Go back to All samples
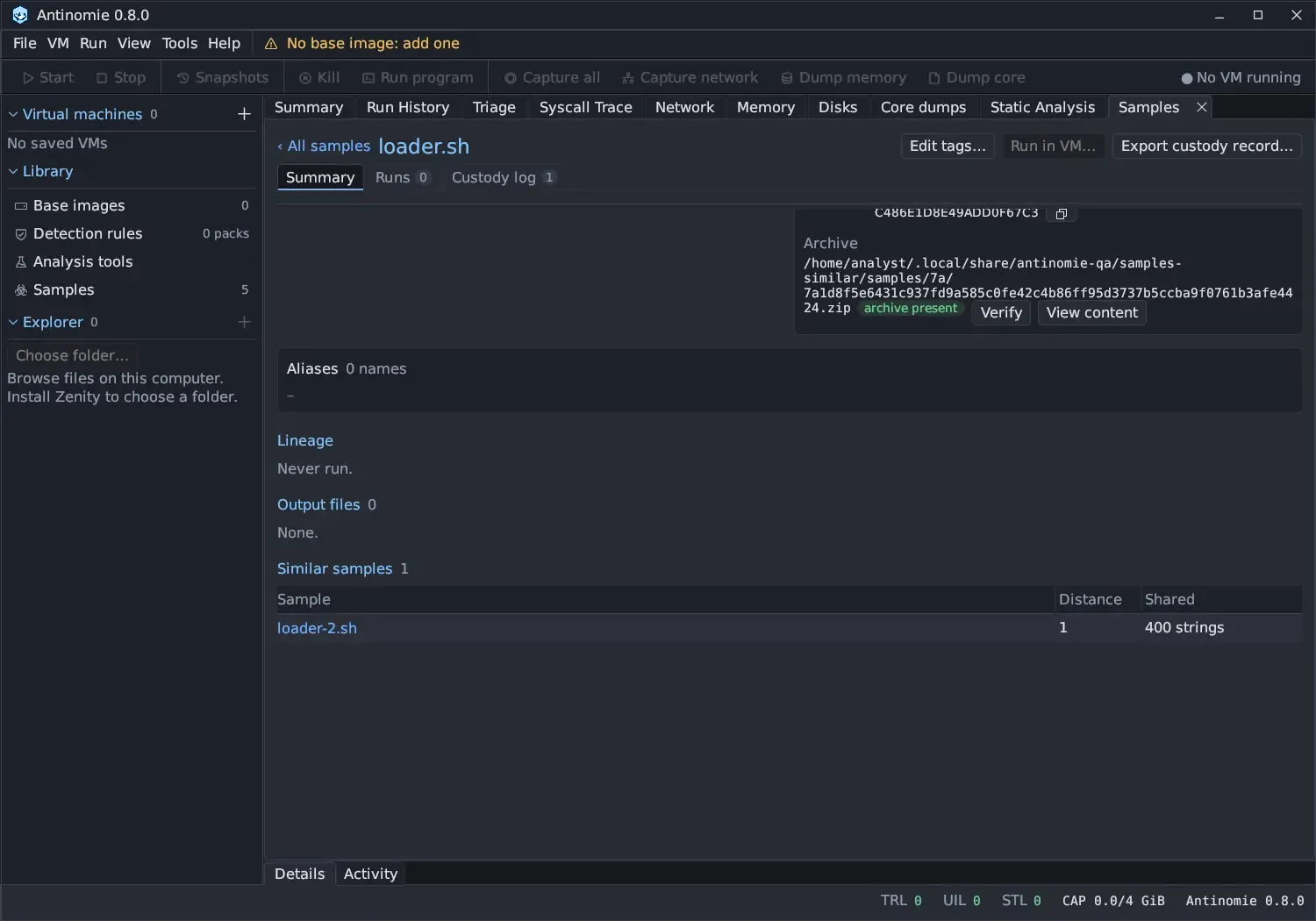 pos(324,146)
